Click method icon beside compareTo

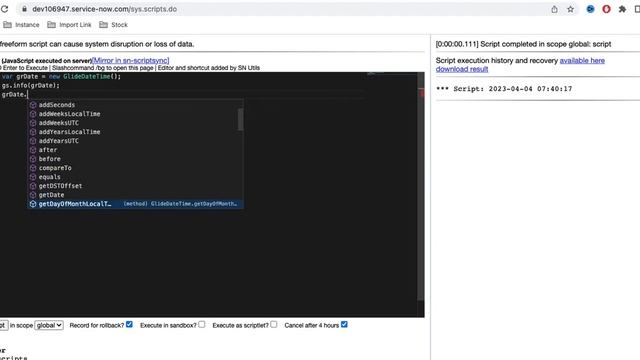coord(33,168)
